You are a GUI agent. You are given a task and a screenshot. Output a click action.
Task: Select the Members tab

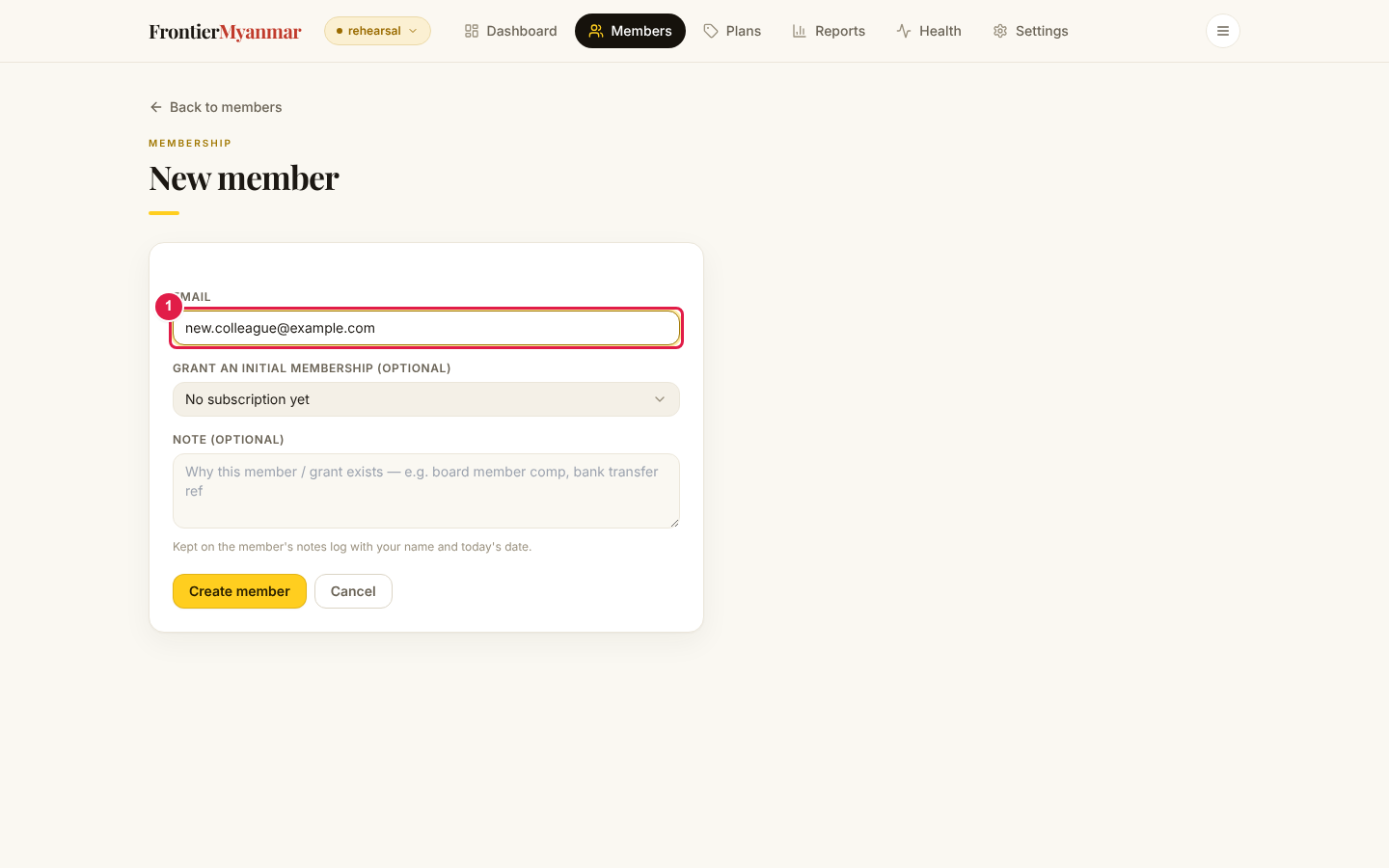(630, 31)
